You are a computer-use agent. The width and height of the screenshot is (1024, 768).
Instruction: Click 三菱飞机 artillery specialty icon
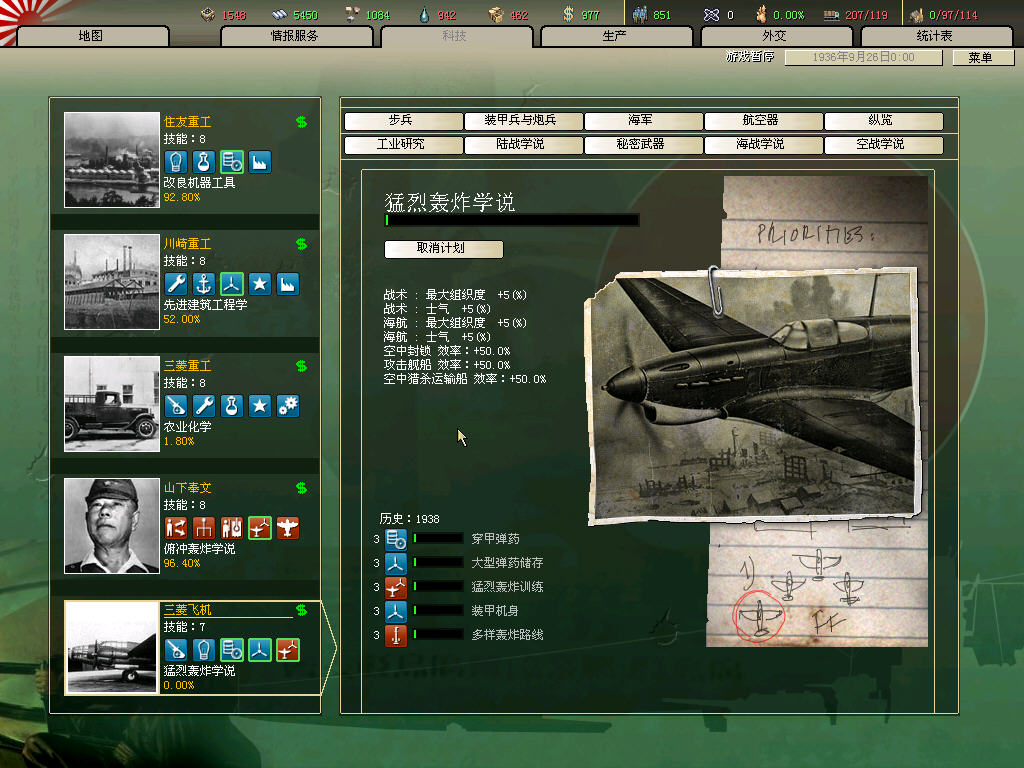(x=176, y=650)
